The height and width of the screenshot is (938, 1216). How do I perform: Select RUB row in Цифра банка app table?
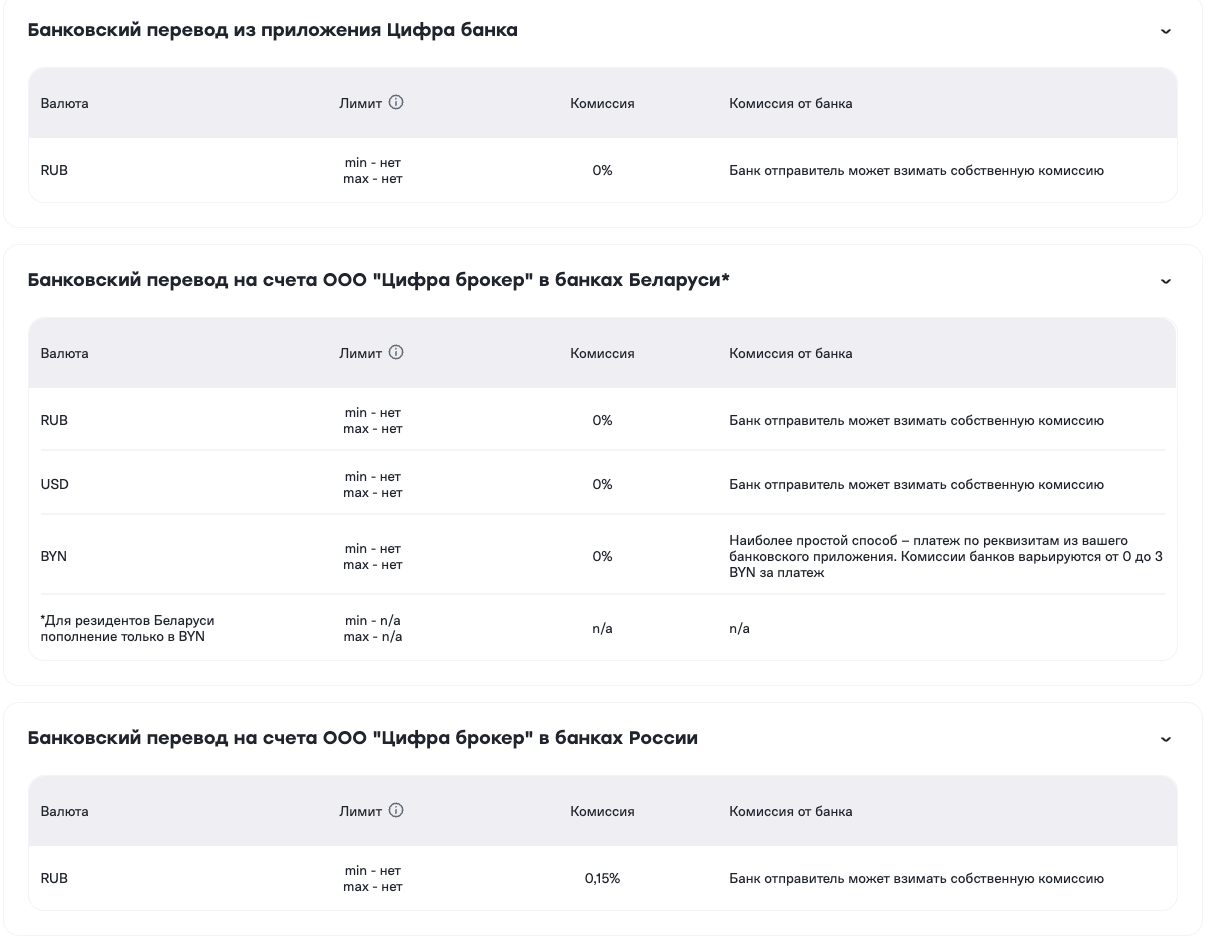point(54,171)
